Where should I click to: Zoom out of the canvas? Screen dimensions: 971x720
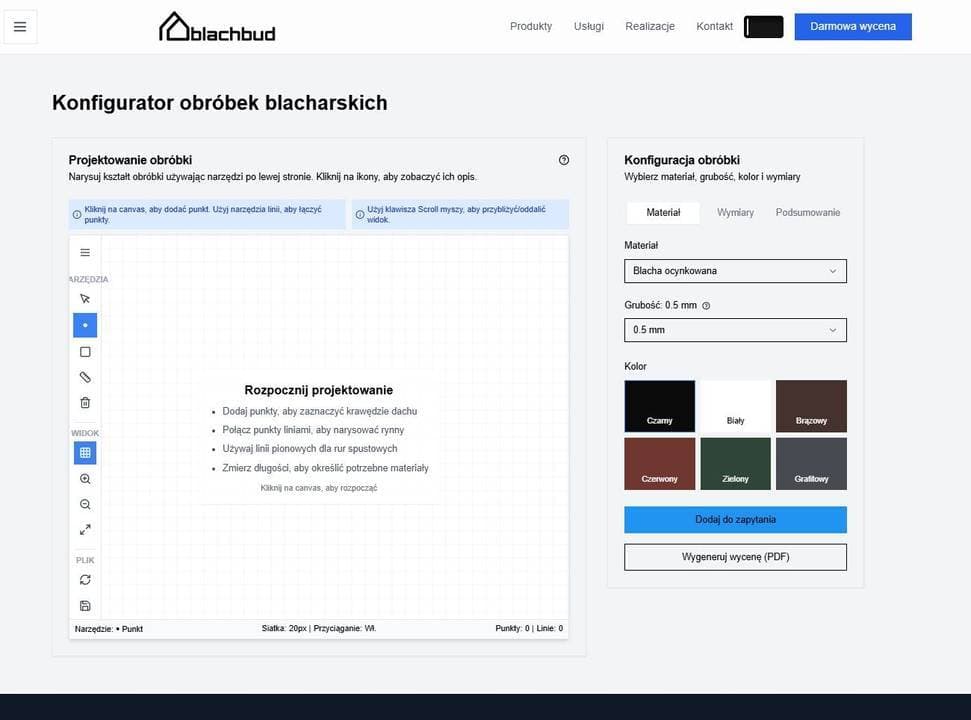[x=85, y=505]
